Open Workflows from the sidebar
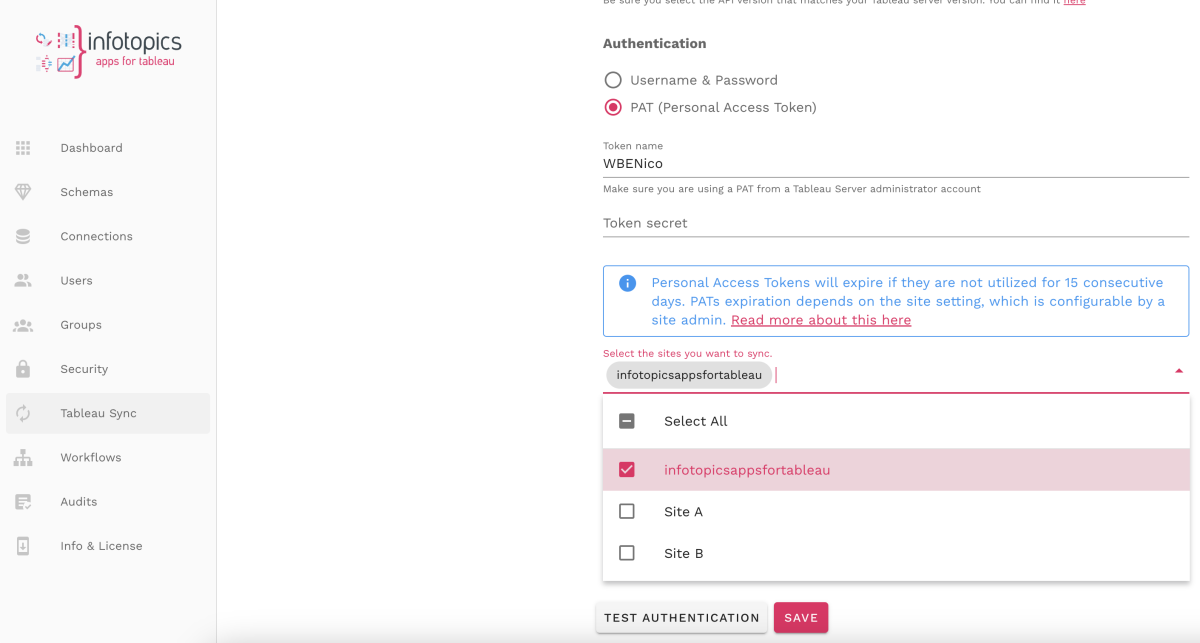The image size is (1200, 643). tap(22, 457)
